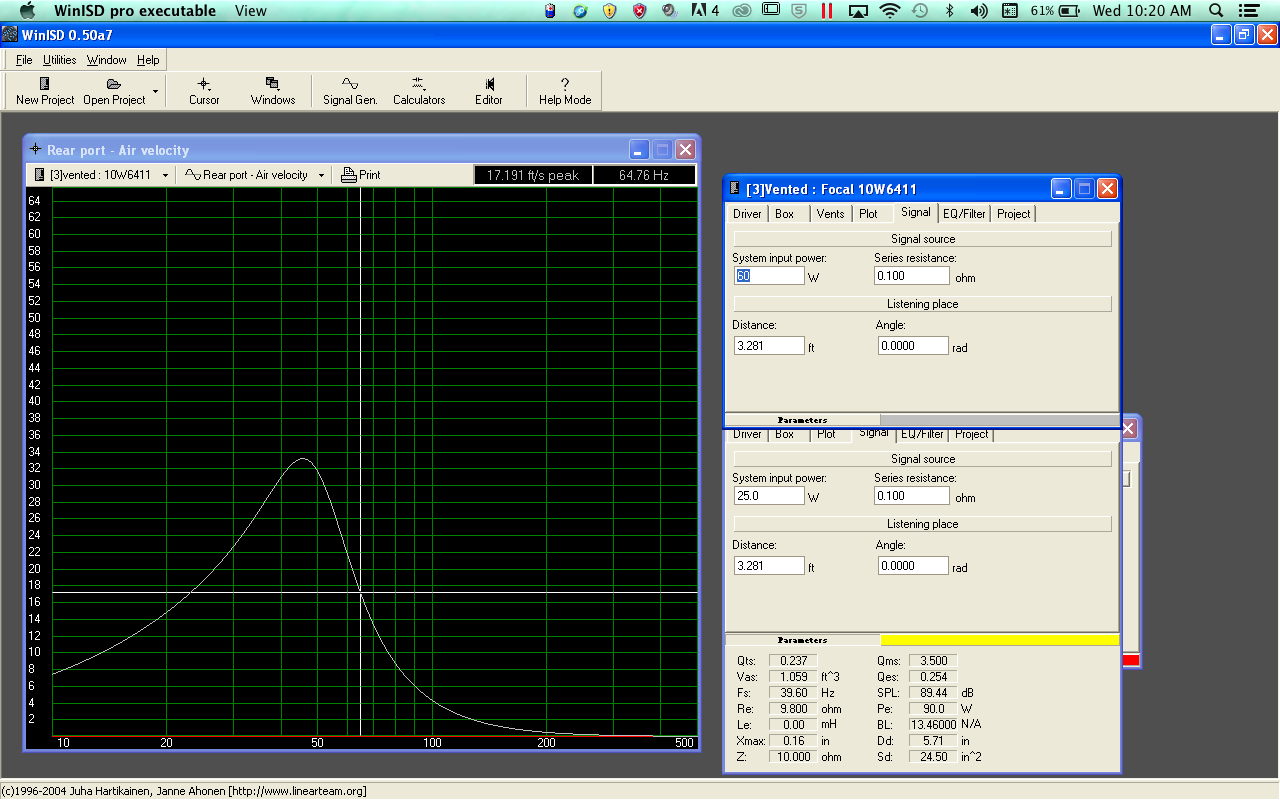Screen dimensions: 1280x800
Task: Click the Qms value 3.500
Action: pyautogui.click(x=933, y=661)
